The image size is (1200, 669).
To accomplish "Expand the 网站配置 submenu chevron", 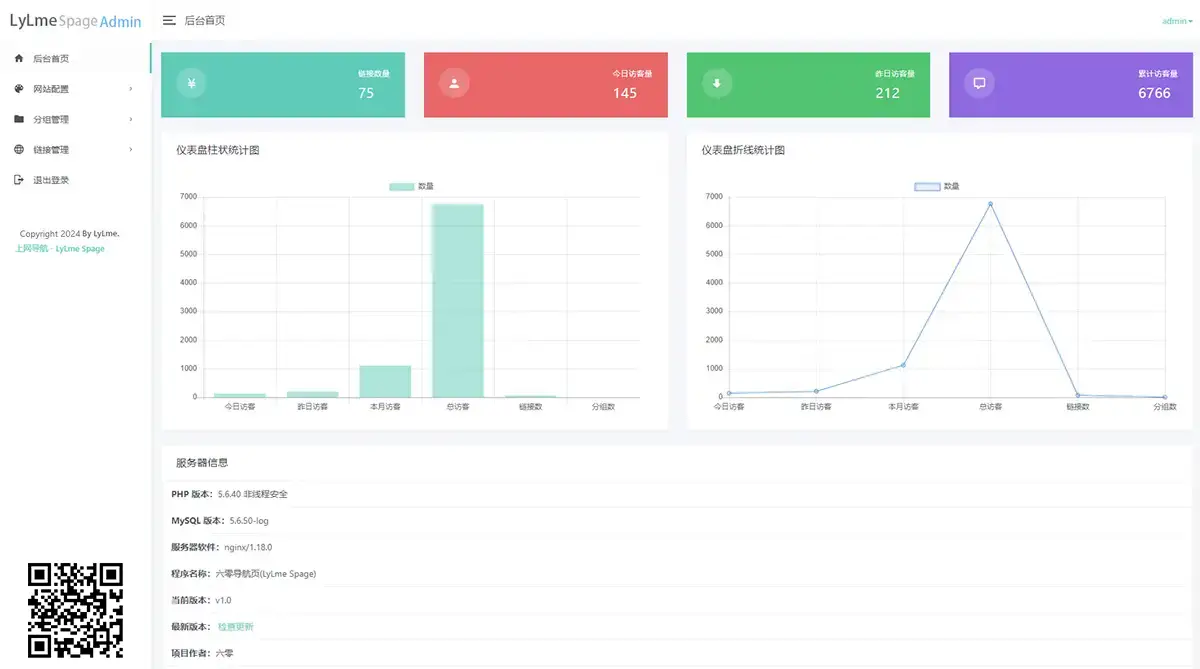I will (131, 89).
